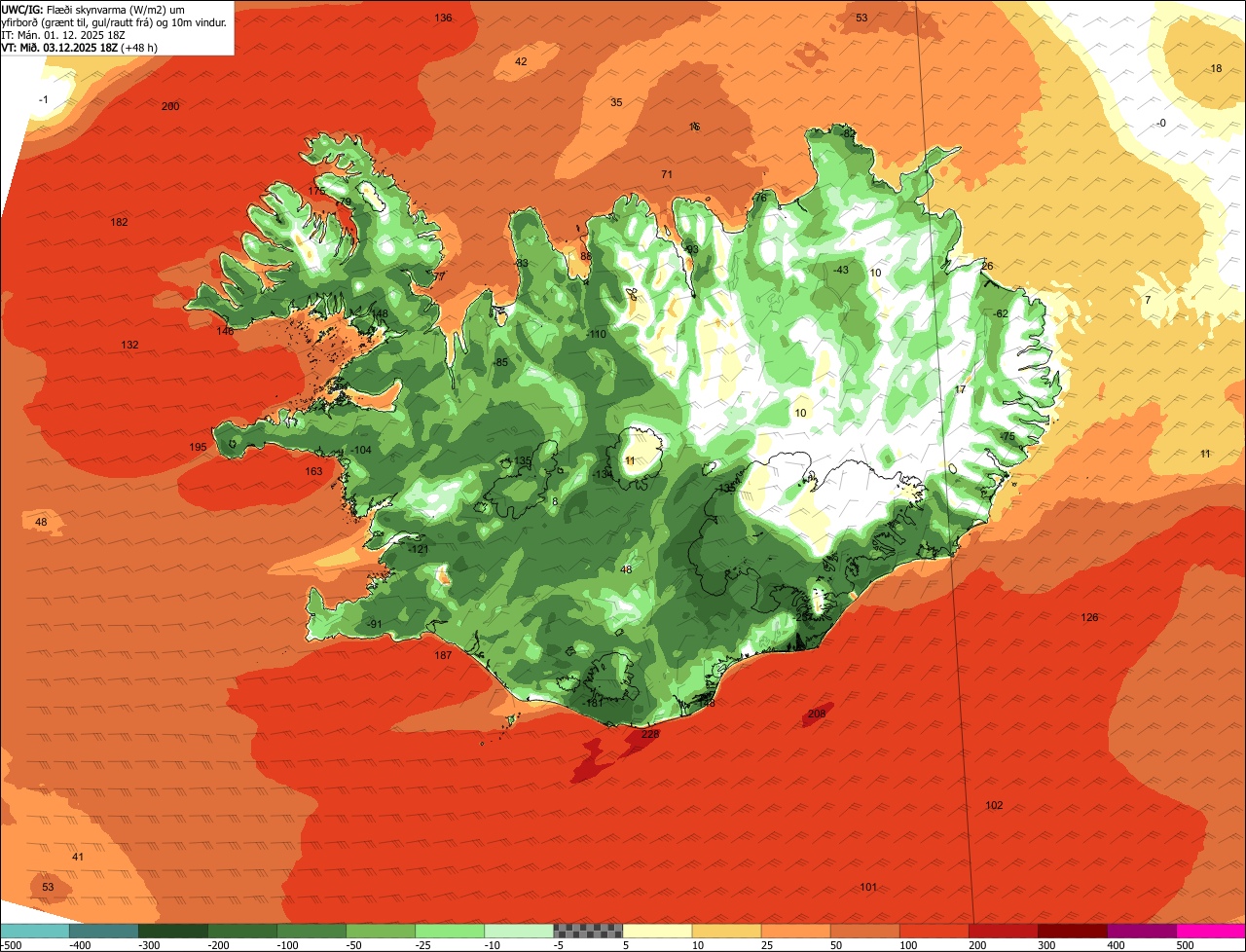Viewport: 1246px width, 952px height.
Task: Pick the magenta swatch above 500
Action: point(1210,931)
